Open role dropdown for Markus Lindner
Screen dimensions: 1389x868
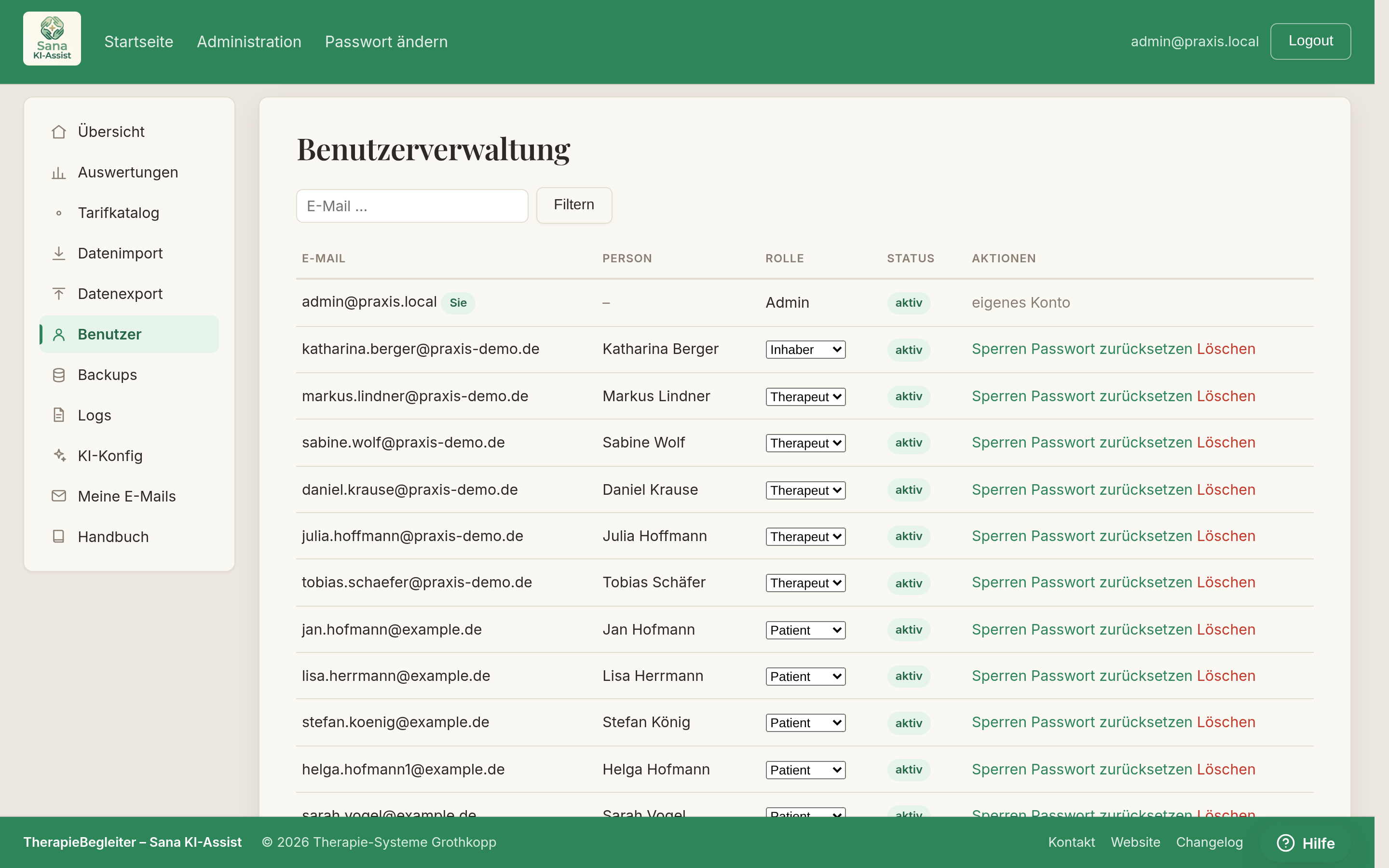tap(805, 397)
